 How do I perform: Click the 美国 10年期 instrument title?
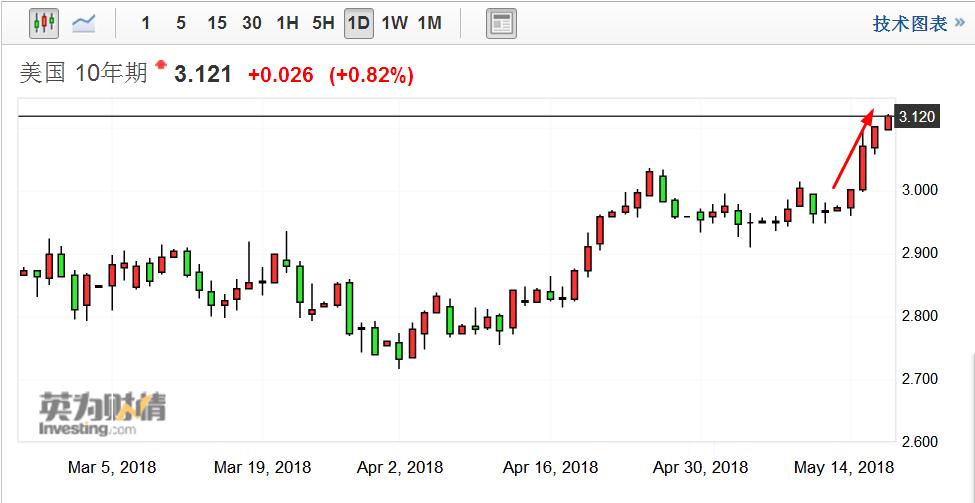point(83,74)
